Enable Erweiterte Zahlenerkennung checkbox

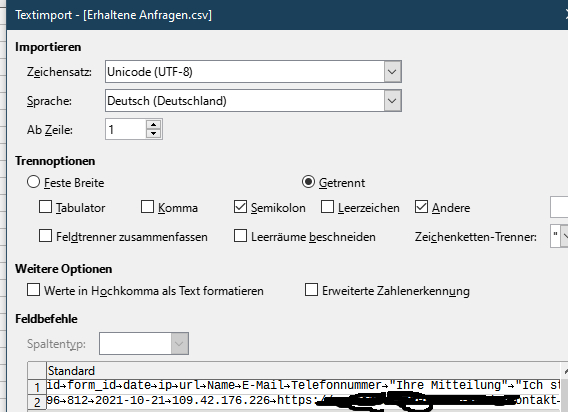311,290
